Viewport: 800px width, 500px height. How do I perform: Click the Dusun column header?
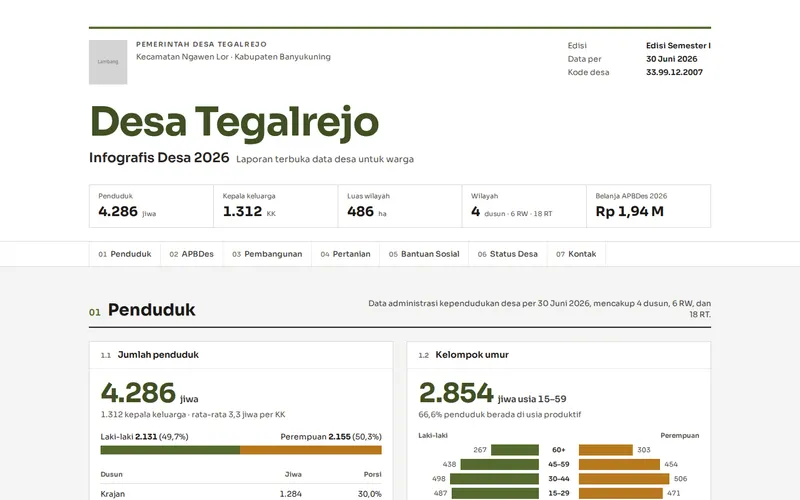111,474
